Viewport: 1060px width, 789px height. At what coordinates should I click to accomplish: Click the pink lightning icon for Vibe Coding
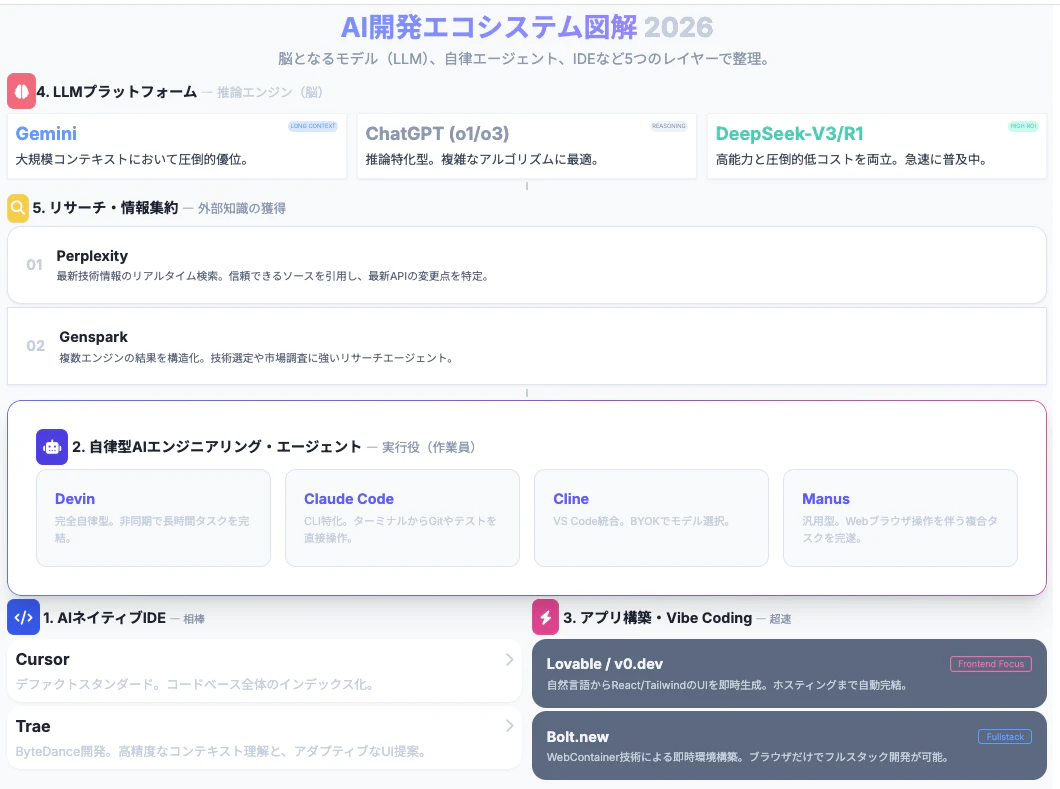546,617
